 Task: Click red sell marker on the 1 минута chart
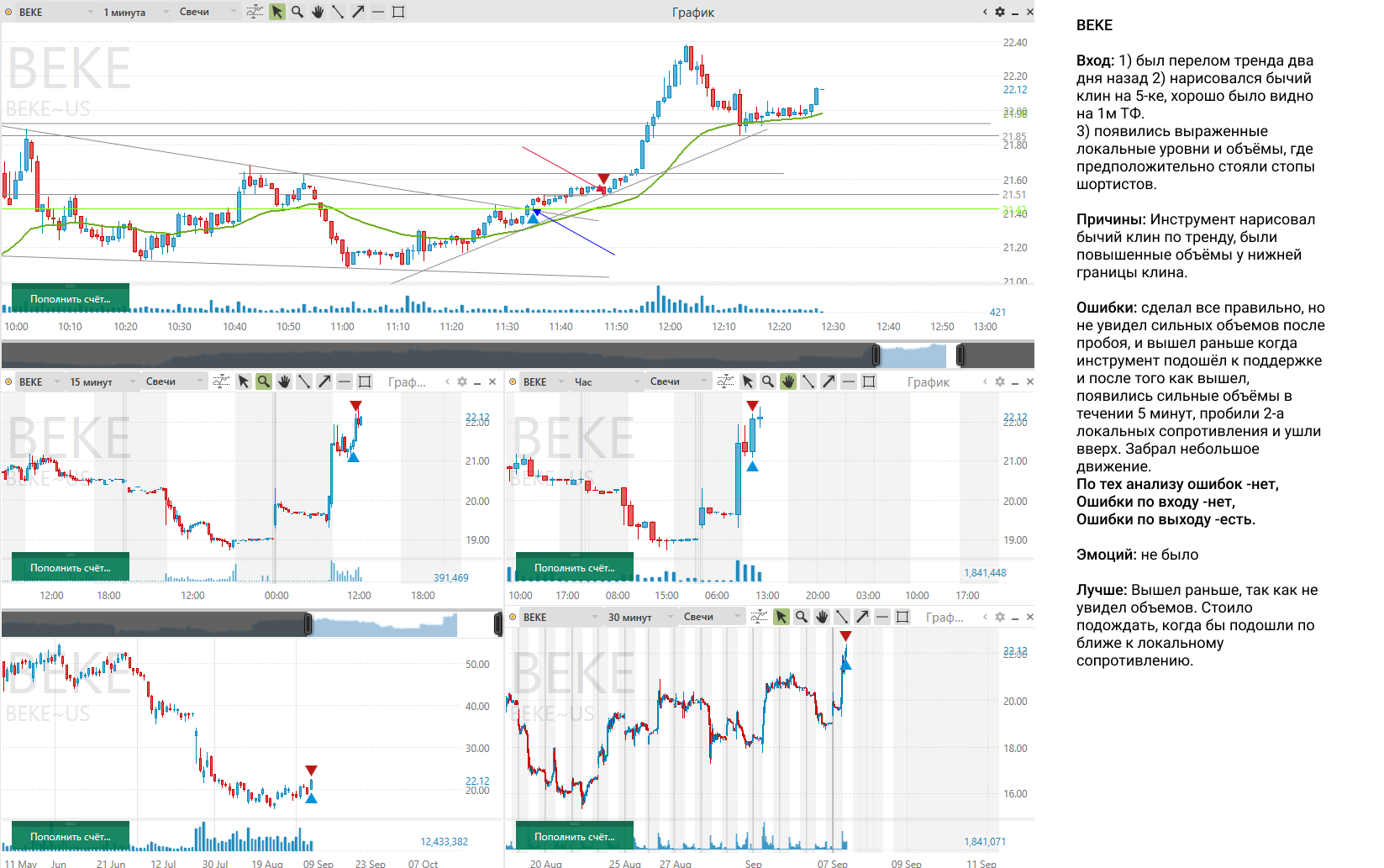pos(603,179)
